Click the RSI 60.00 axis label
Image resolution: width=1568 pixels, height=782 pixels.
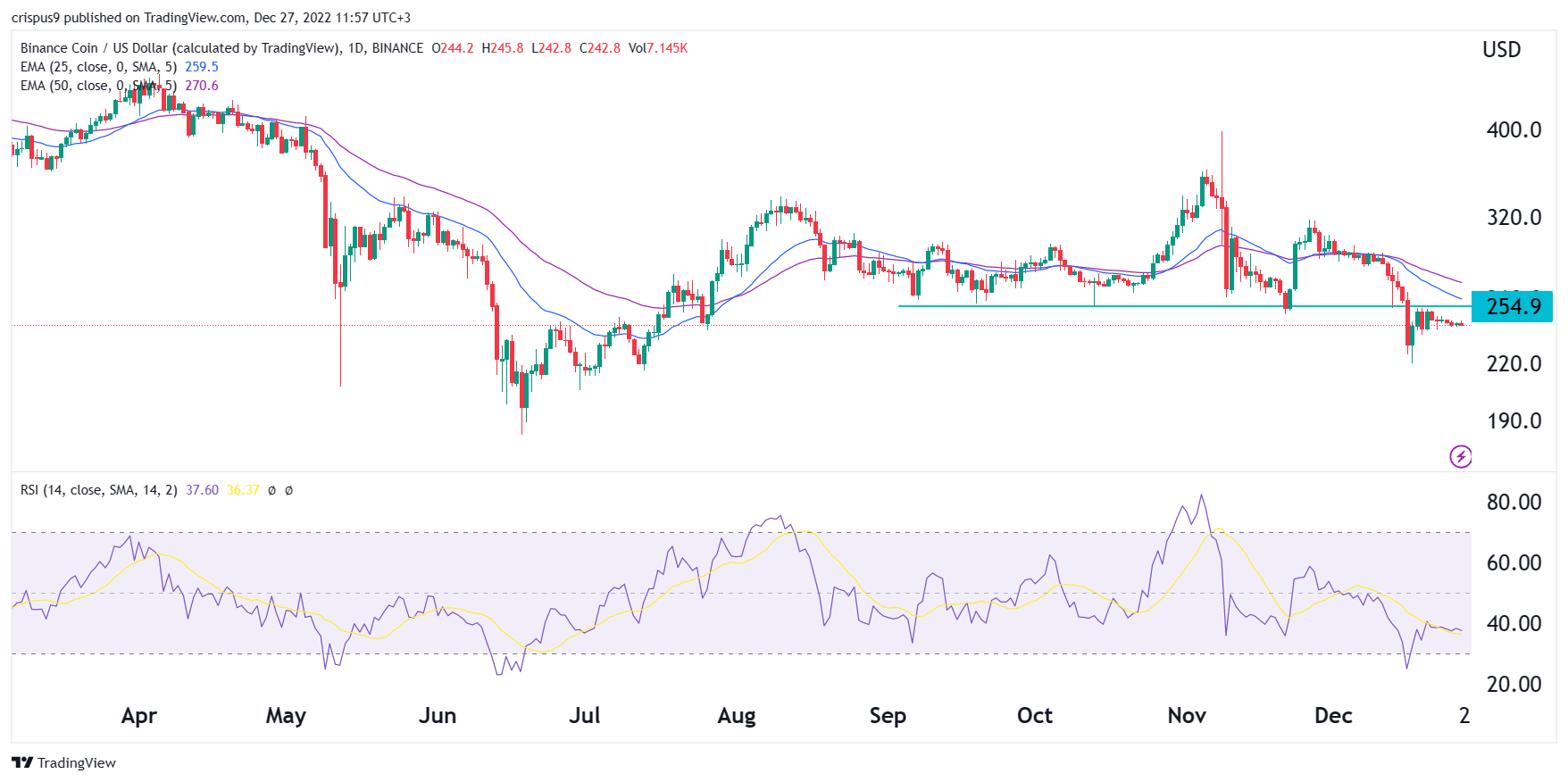(1514, 562)
